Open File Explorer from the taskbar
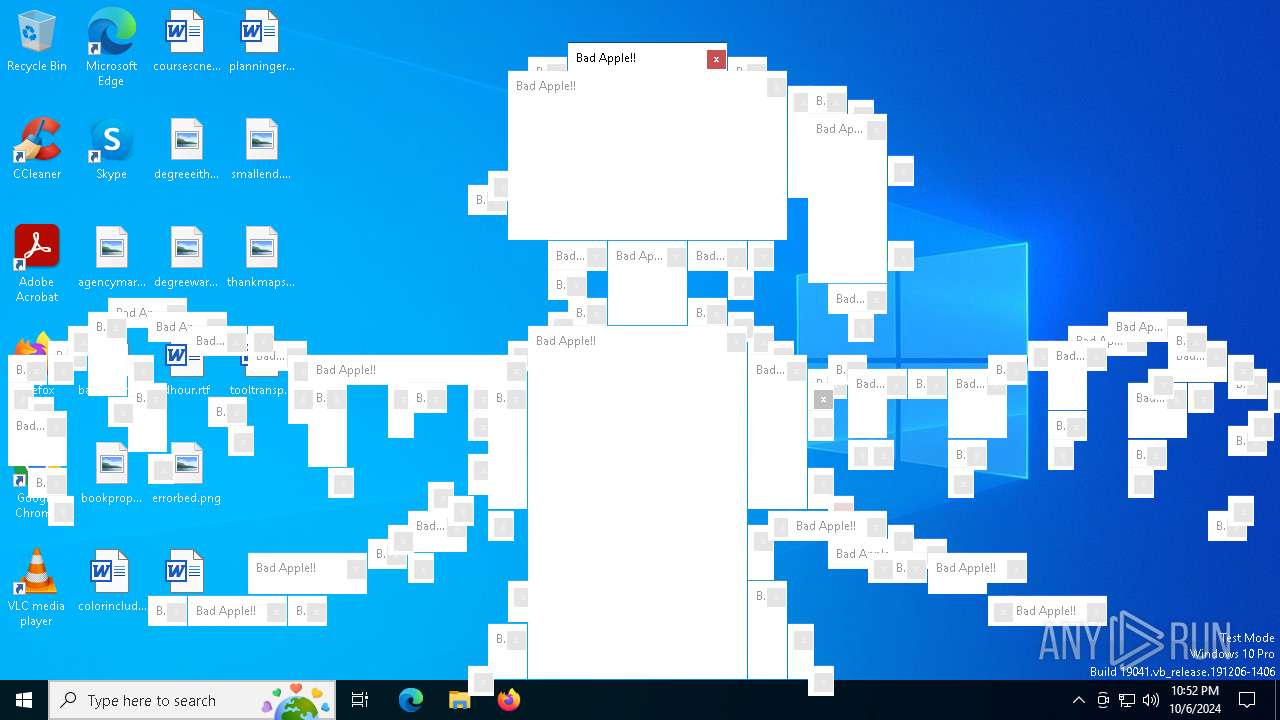This screenshot has width=1280, height=720. [x=460, y=700]
